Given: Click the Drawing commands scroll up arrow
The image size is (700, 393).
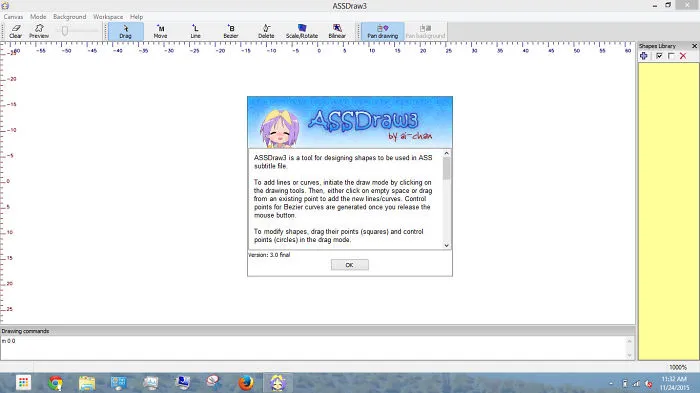Looking at the screenshot, I should 629,341.
